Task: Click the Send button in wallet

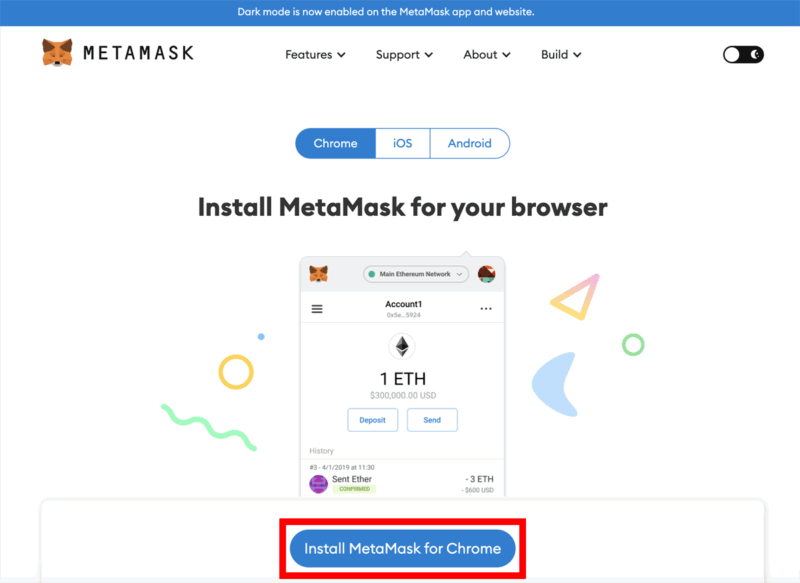Action: click(x=432, y=420)
